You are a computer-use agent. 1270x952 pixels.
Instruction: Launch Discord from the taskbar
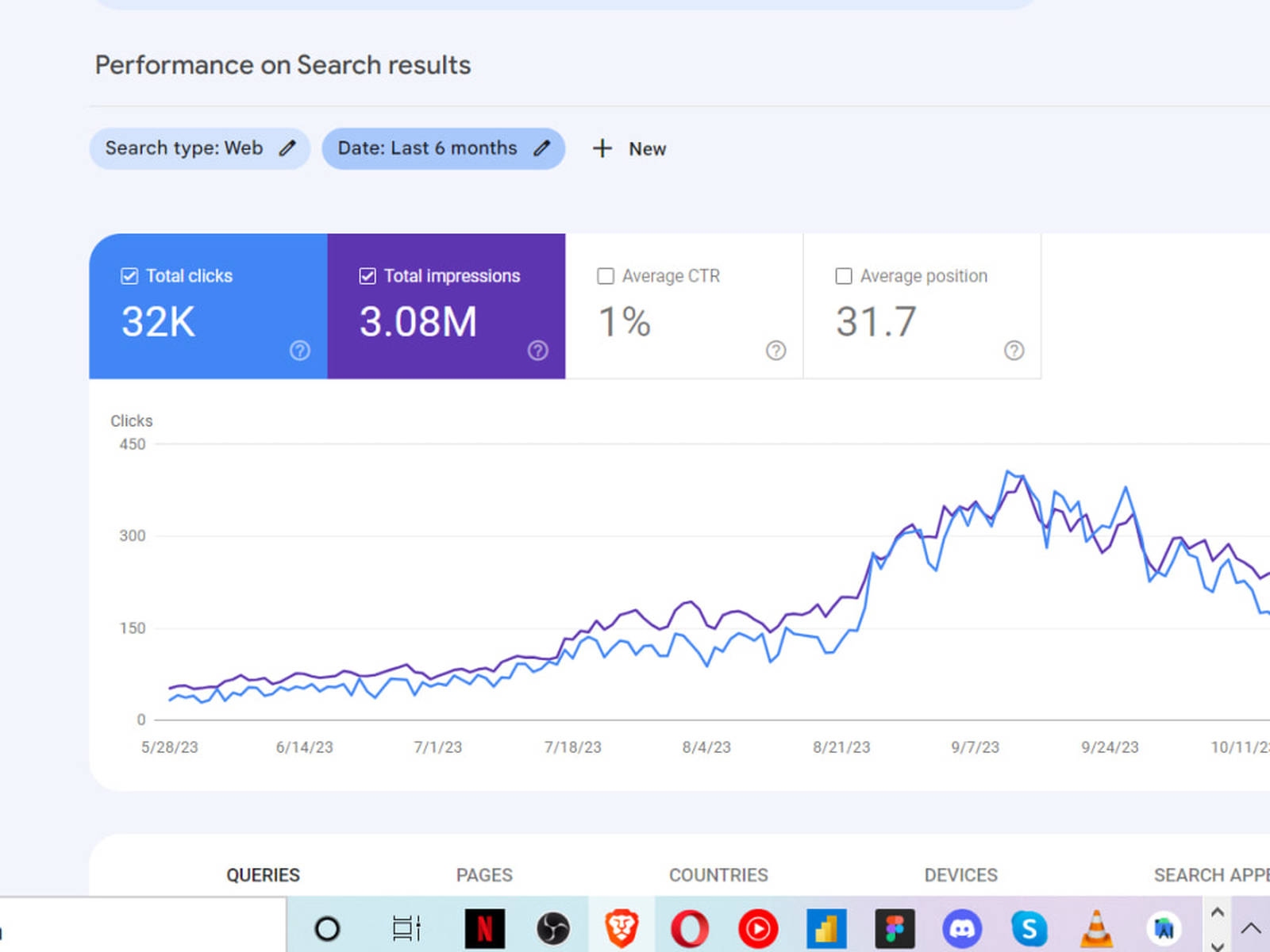[x=962, y=927]
